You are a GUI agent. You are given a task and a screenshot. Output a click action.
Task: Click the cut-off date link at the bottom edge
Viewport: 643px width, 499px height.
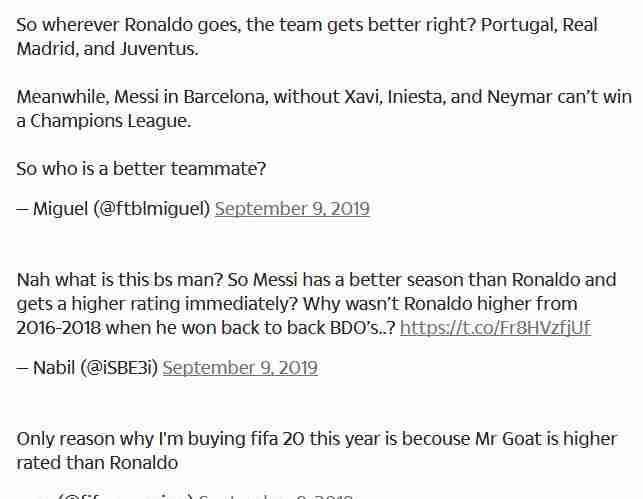pos(276,496)
